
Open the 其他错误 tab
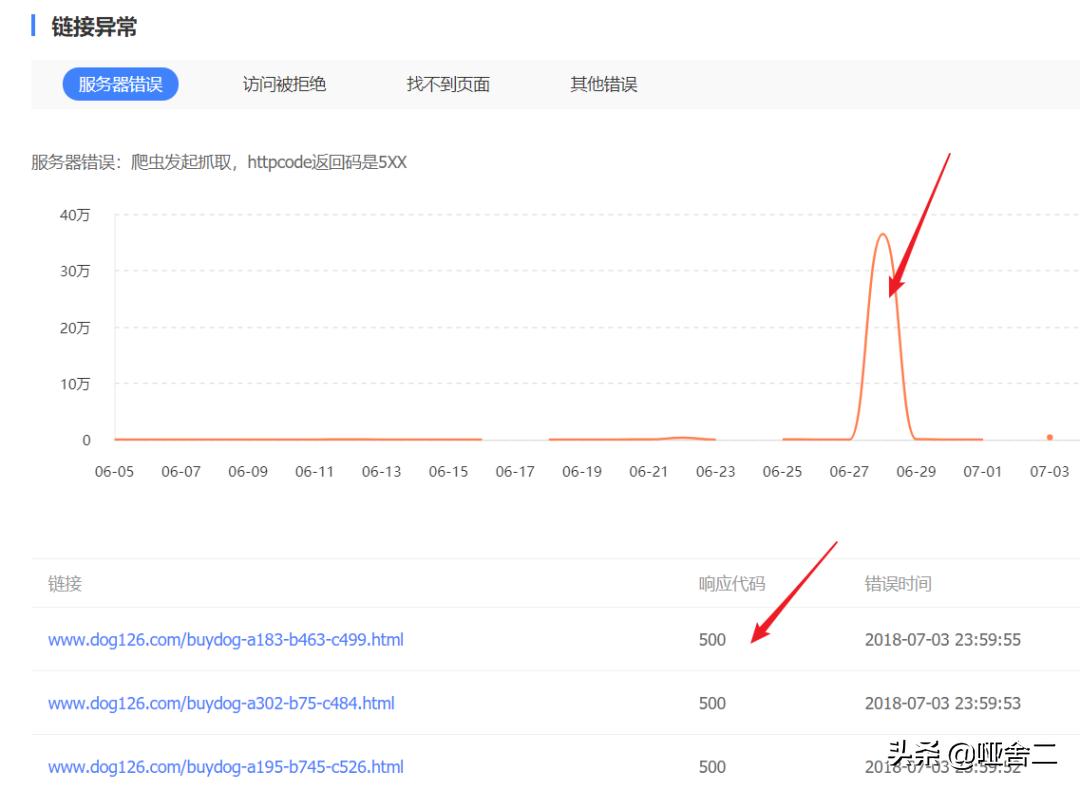pyautogui.click(x=607, y=85)
